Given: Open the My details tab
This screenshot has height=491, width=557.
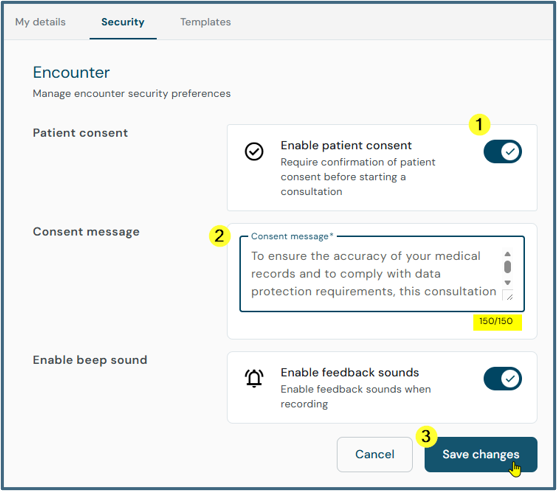Looking at the screenshot, I should coord(40,22).
